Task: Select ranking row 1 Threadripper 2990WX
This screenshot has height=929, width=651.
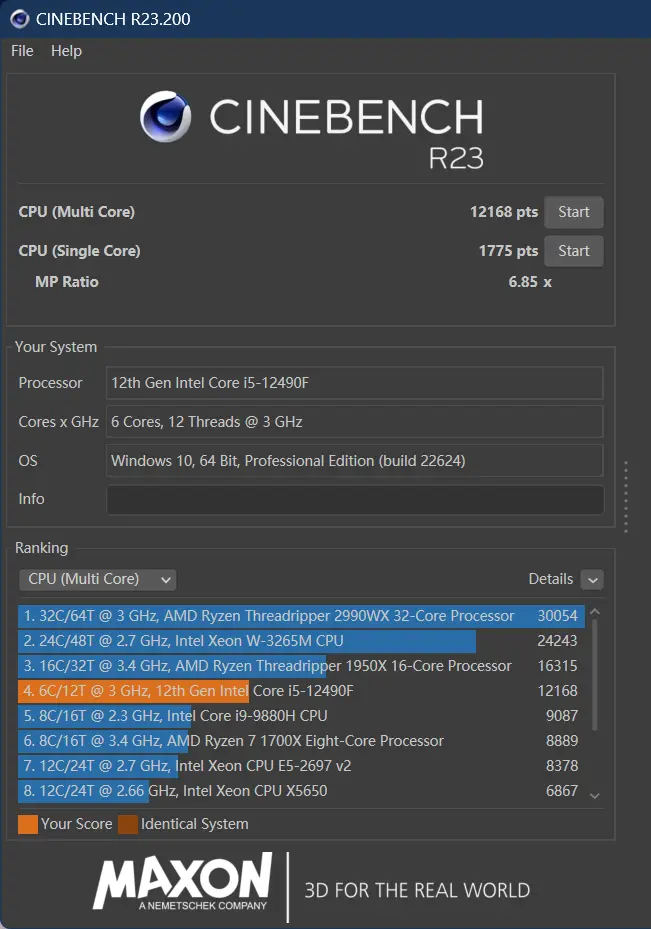Action: pos(302,616)
